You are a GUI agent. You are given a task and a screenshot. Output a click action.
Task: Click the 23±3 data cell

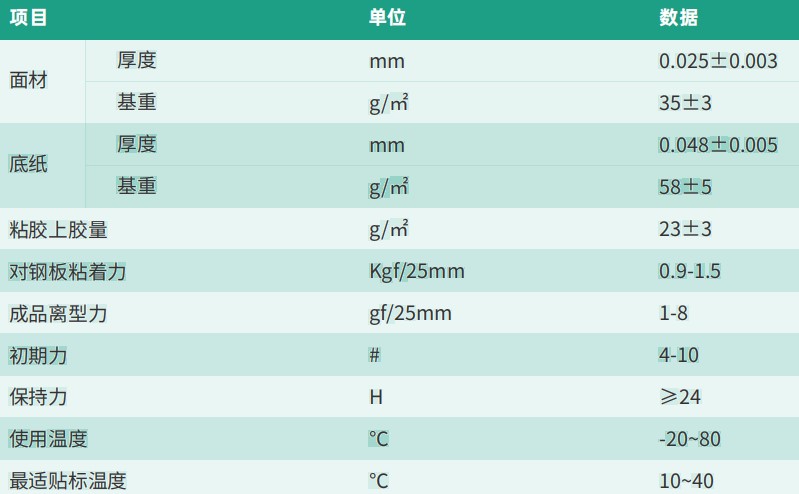685,229
